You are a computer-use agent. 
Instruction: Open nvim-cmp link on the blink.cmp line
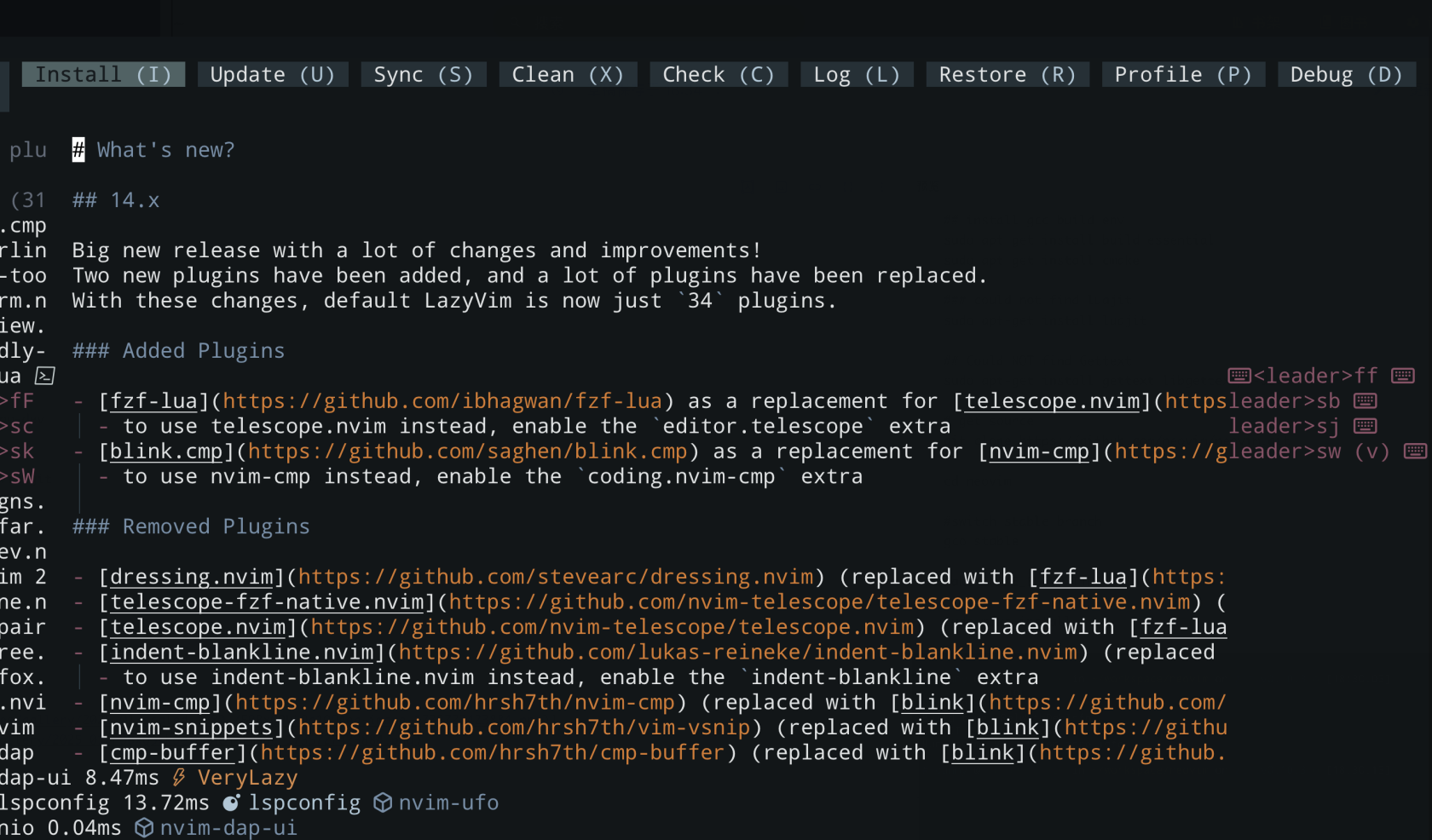pos(1040,452)
